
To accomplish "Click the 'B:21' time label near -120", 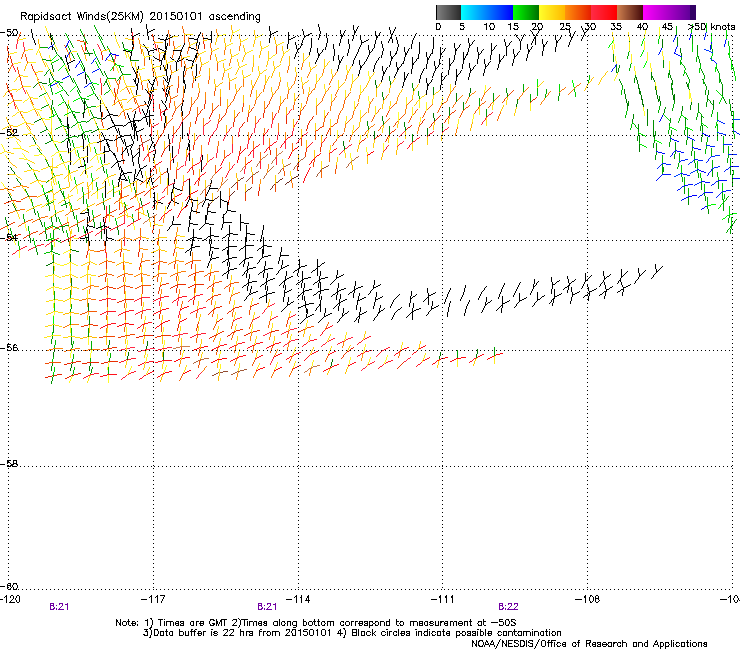I will [59, 607].
